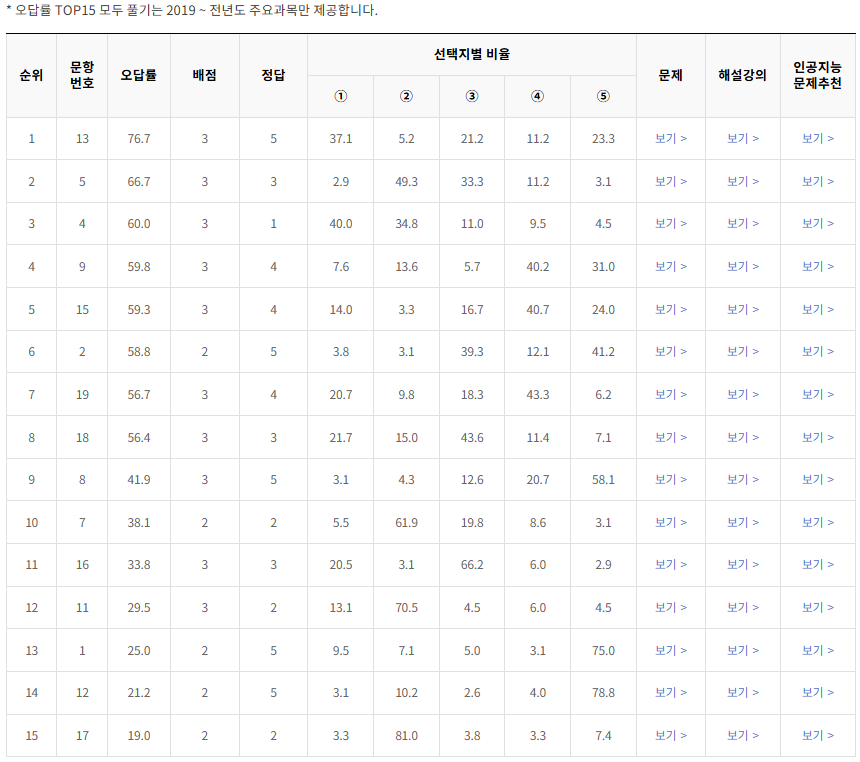This screenshot has width=860, height=762.
Task: Open explanation lecture for question number 8
Action: click(x=743, y=479)
